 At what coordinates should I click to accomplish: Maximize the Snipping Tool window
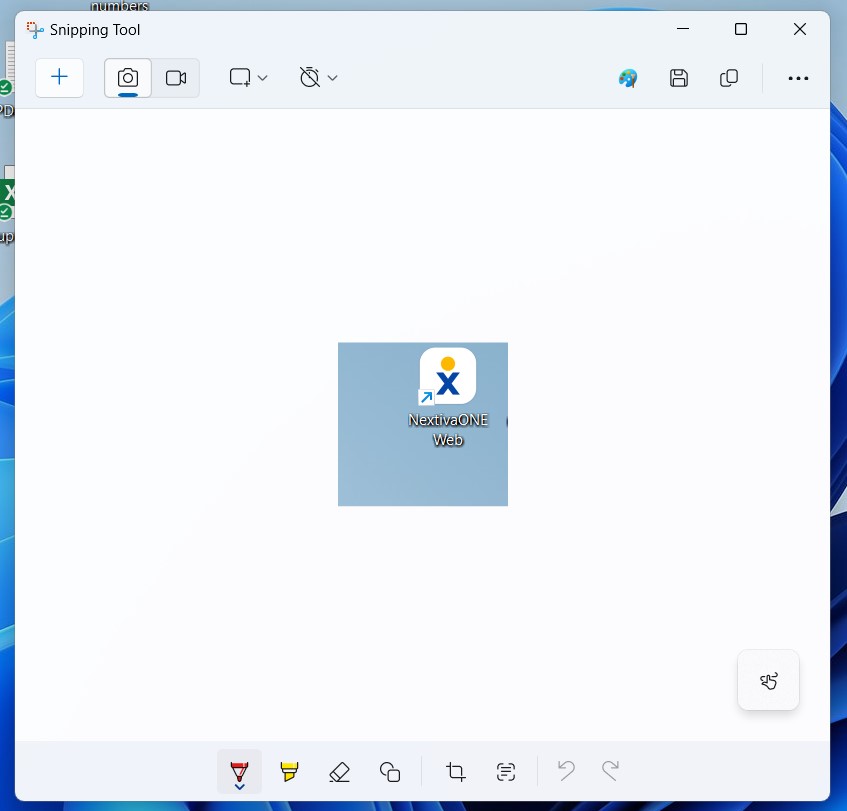pos(741,29)
